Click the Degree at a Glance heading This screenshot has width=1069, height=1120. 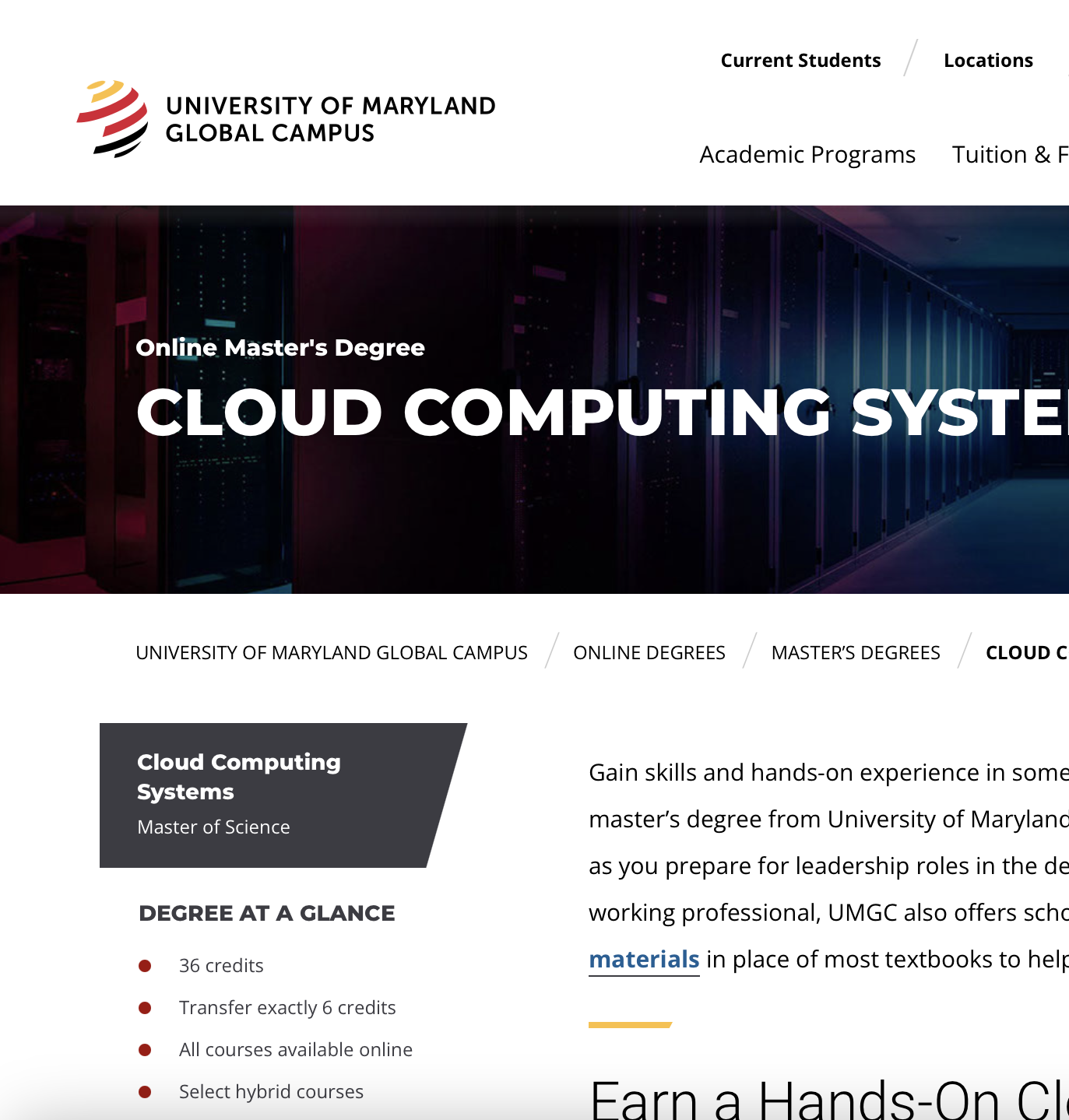click(267, 913)
